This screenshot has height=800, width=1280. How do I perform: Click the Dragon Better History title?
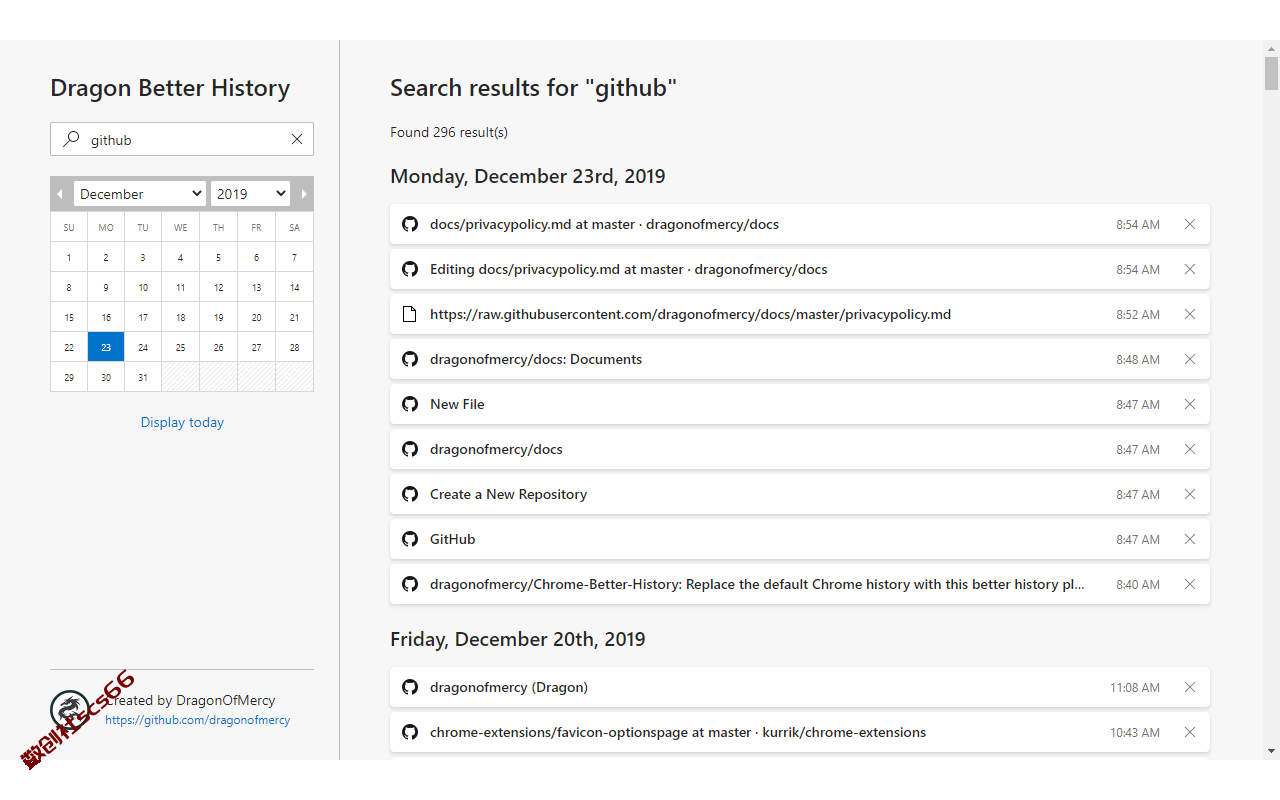coord(170,88)
